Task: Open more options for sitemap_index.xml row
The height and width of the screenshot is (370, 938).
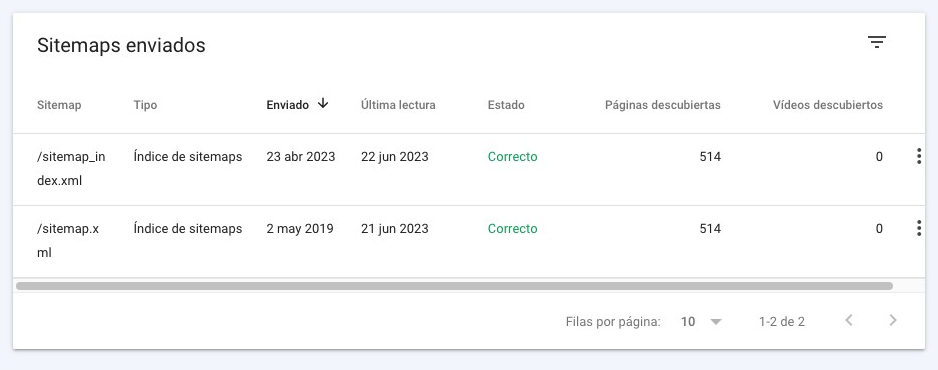Action: pyautogui.click(x=919, y=157)
